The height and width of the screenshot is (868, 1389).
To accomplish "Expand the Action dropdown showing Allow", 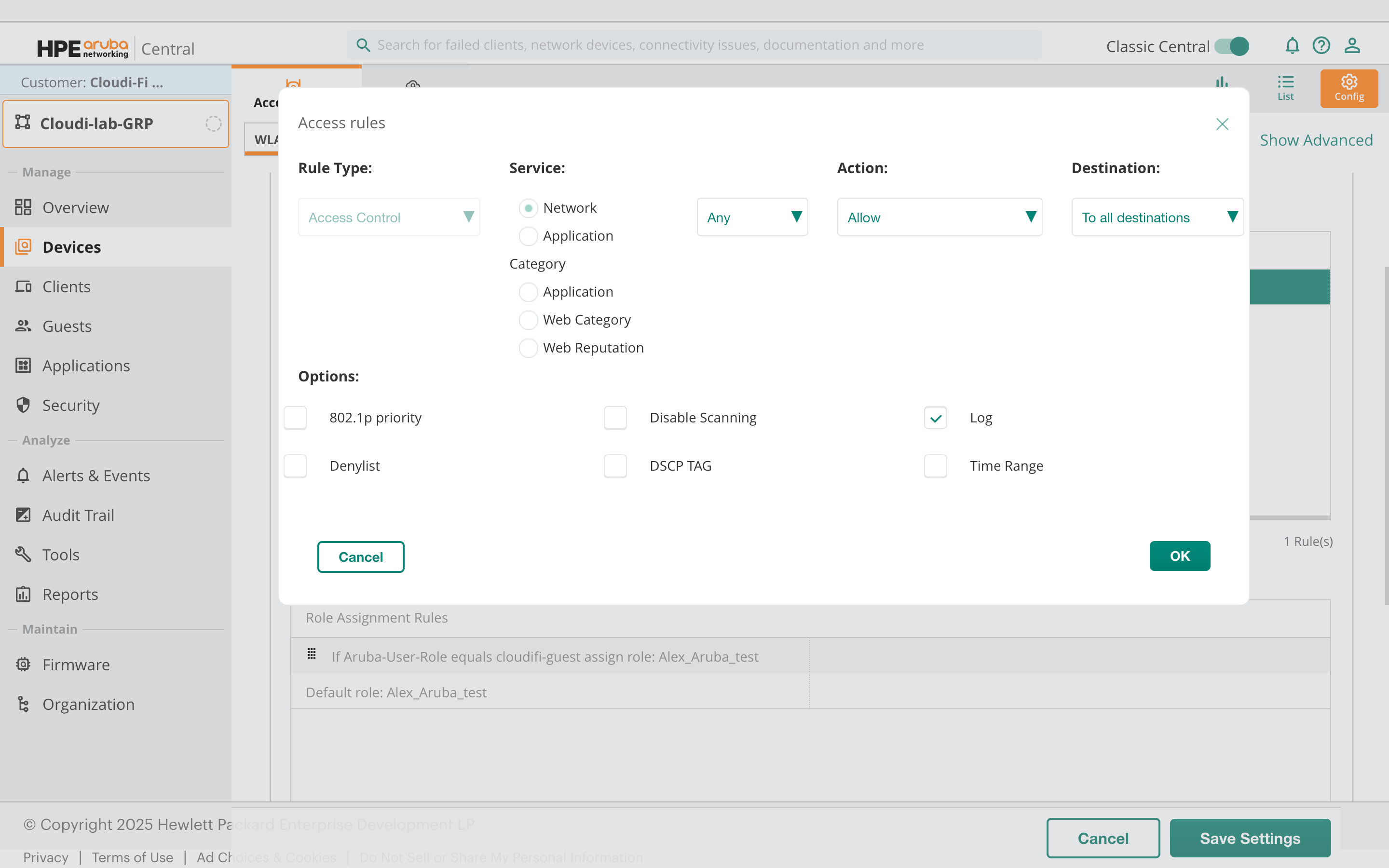I will [939, 217].
